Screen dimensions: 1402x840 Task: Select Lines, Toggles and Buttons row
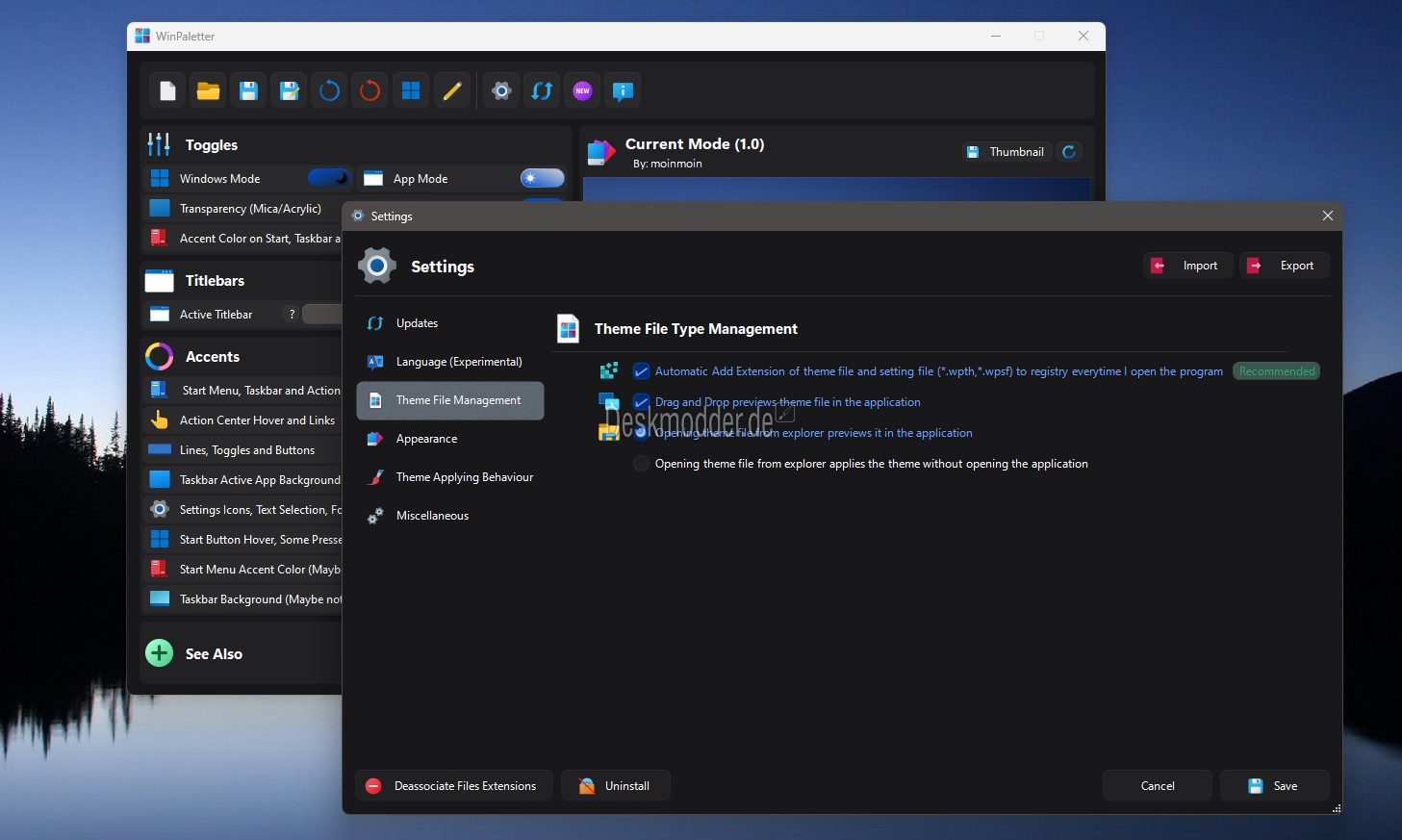[242, 450]
